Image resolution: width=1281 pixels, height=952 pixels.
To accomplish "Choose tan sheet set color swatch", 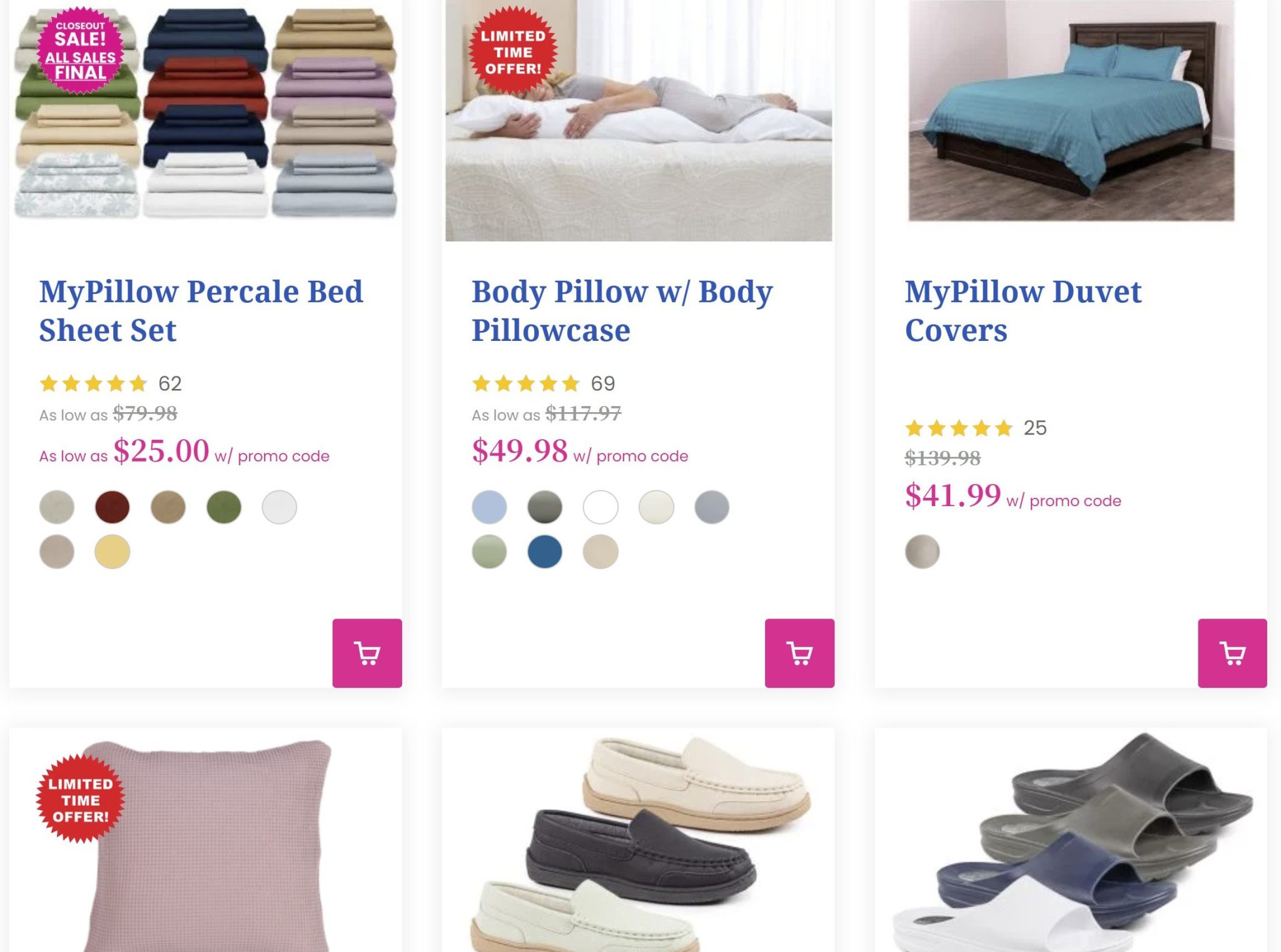I will (x=168, y=507).
